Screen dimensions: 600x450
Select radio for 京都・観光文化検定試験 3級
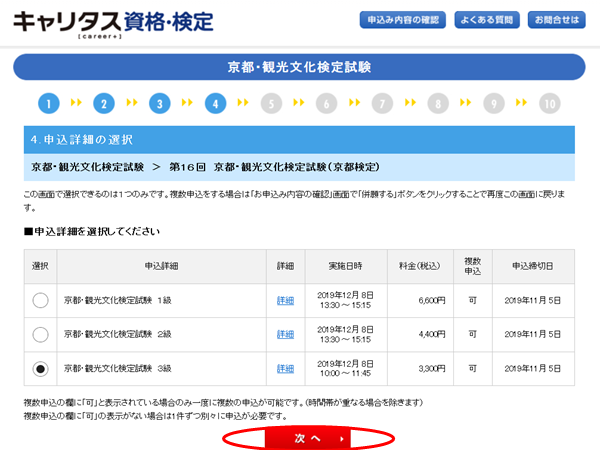click(x=40, y=368)
